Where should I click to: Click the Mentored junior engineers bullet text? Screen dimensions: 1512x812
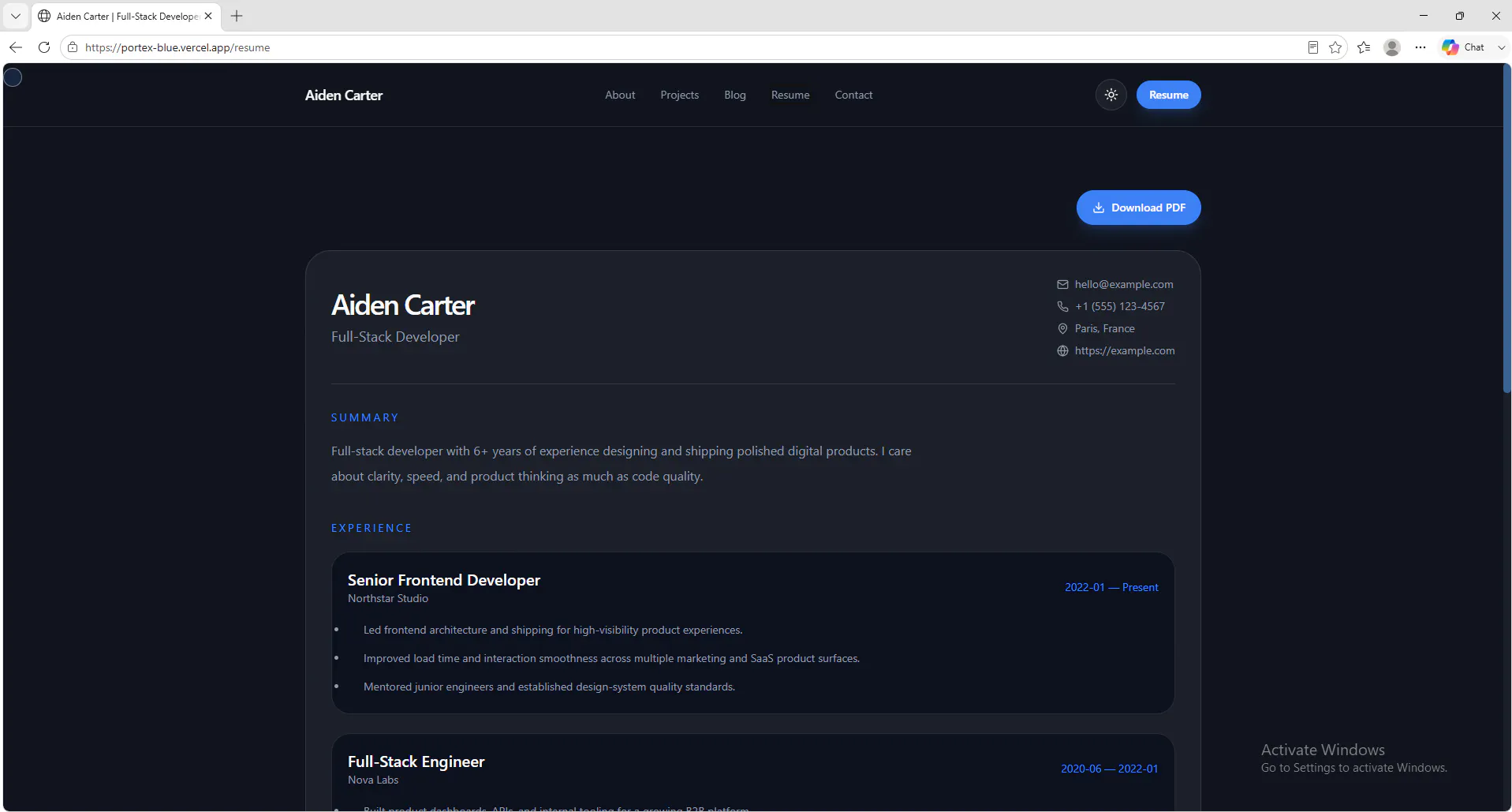(x=549, y=687)
